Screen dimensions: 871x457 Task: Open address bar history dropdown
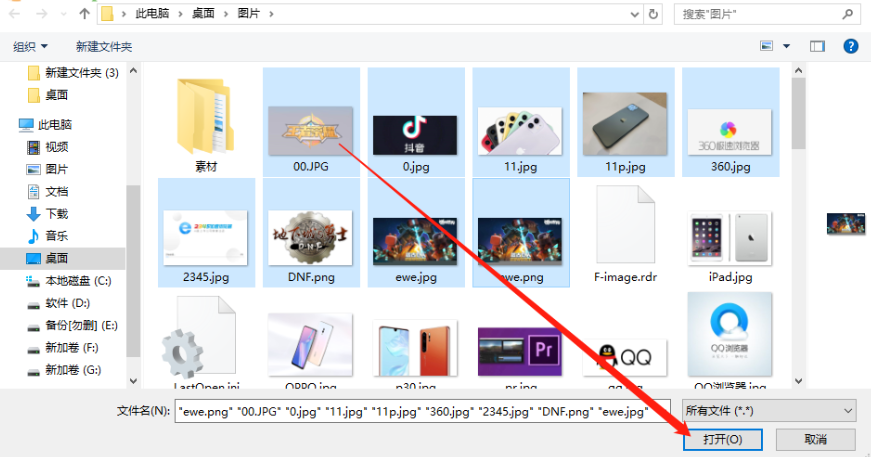(635, 14)
